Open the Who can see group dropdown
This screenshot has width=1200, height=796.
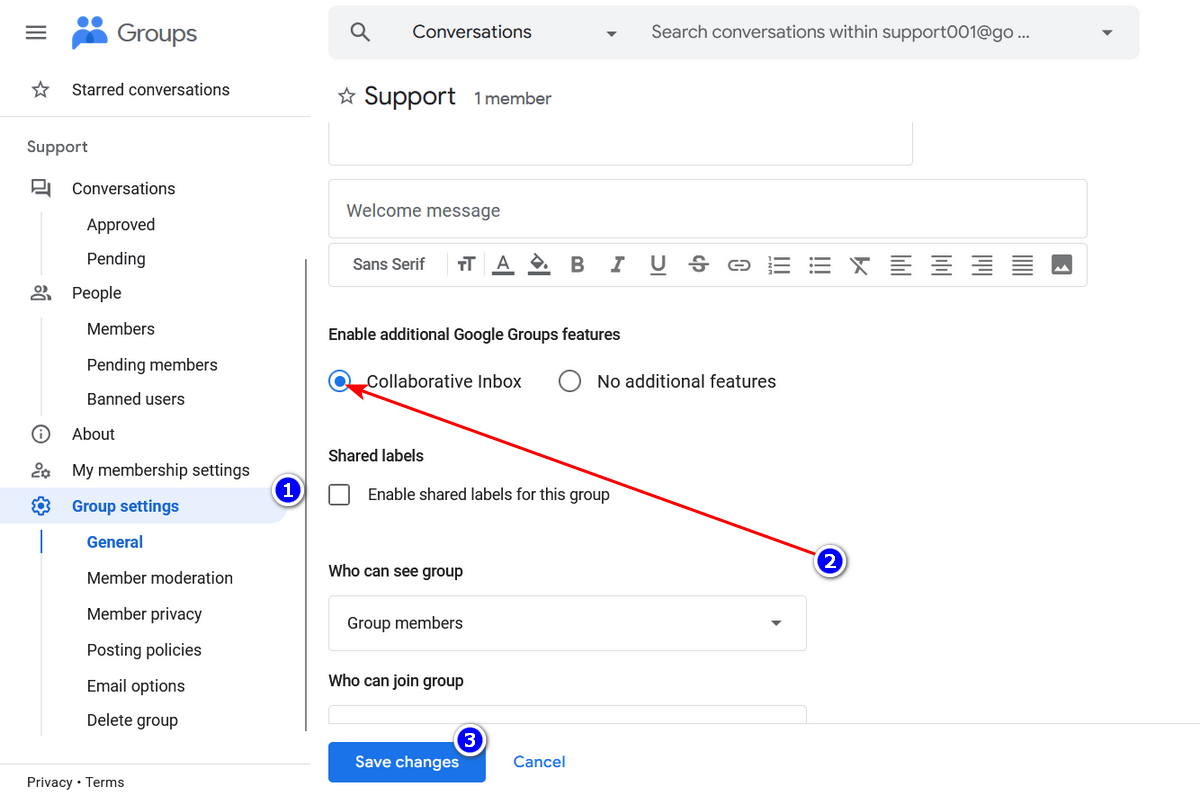(567, 623)
